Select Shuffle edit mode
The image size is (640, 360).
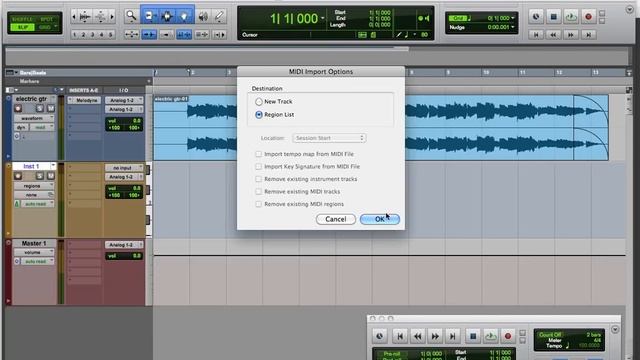23,19
